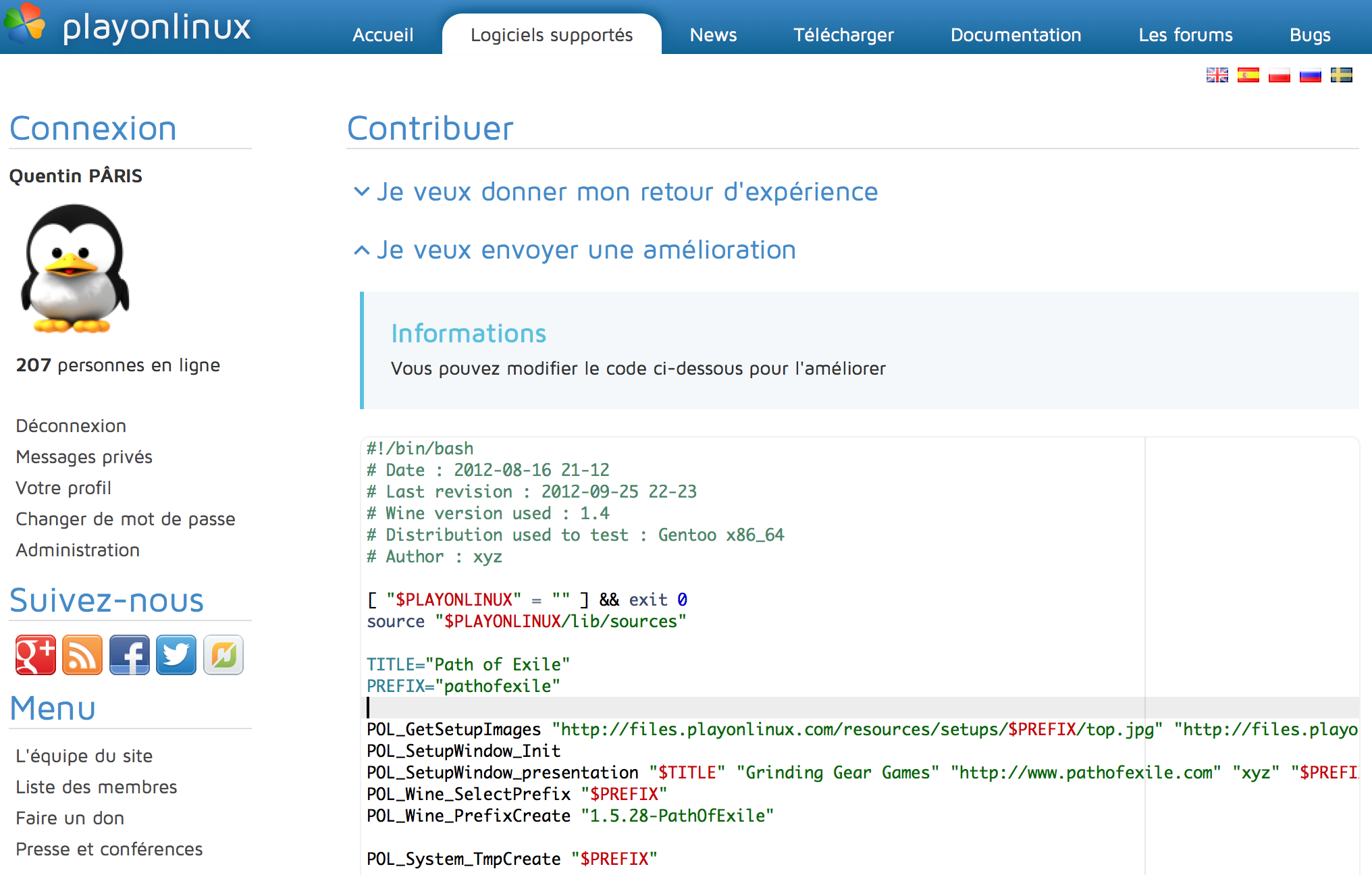Switch language with UK flag

1217,75
